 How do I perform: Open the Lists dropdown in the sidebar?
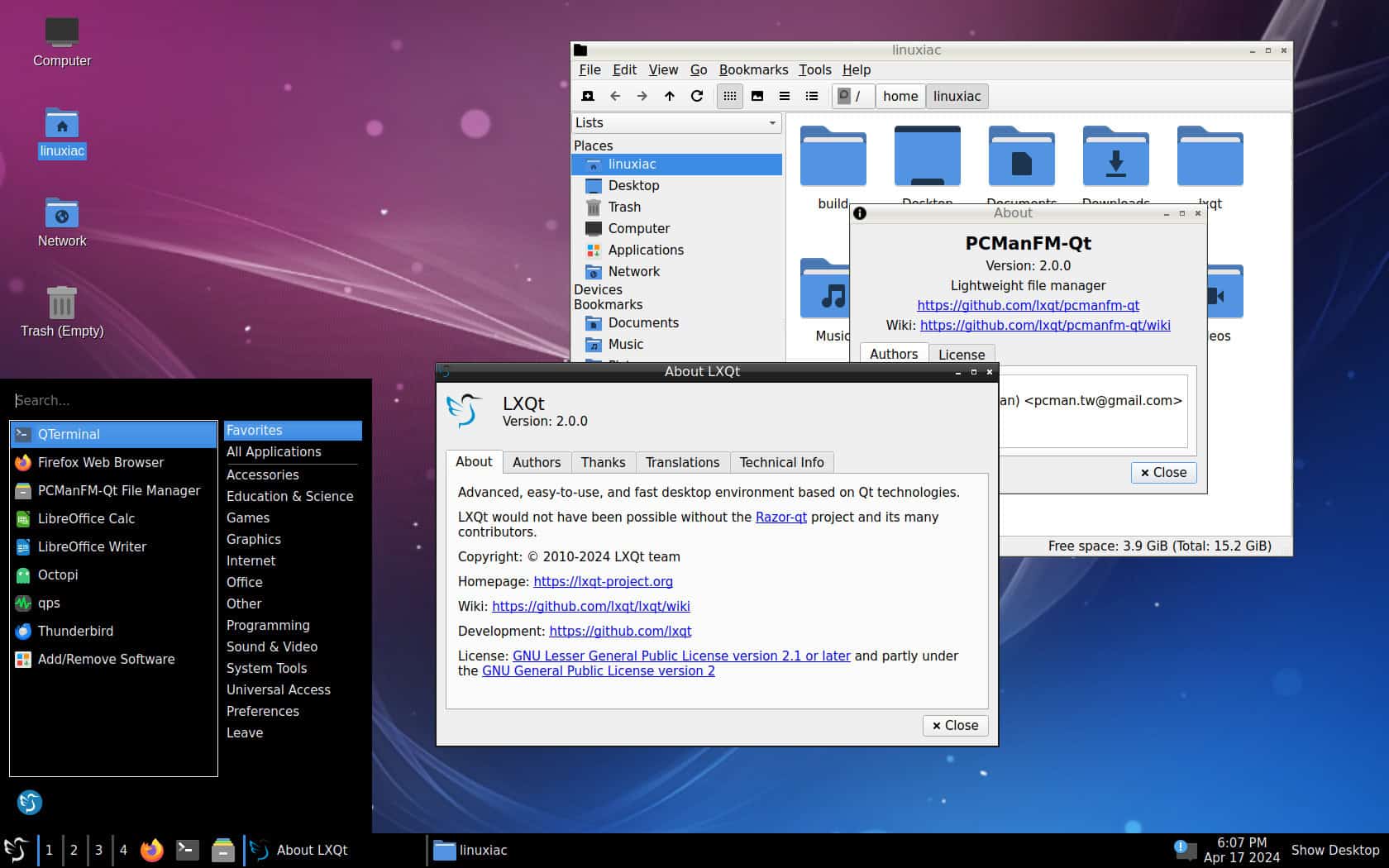[676, 122]
